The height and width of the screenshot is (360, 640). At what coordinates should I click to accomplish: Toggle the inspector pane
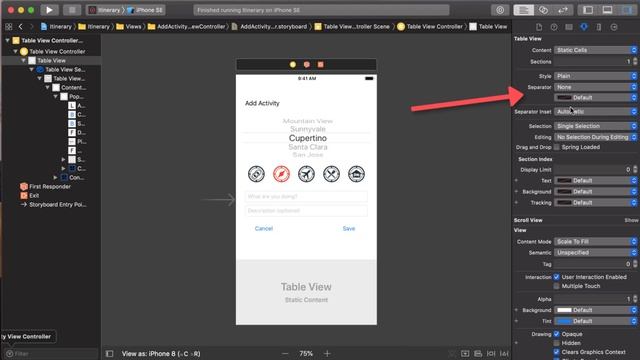click(627, 10)
